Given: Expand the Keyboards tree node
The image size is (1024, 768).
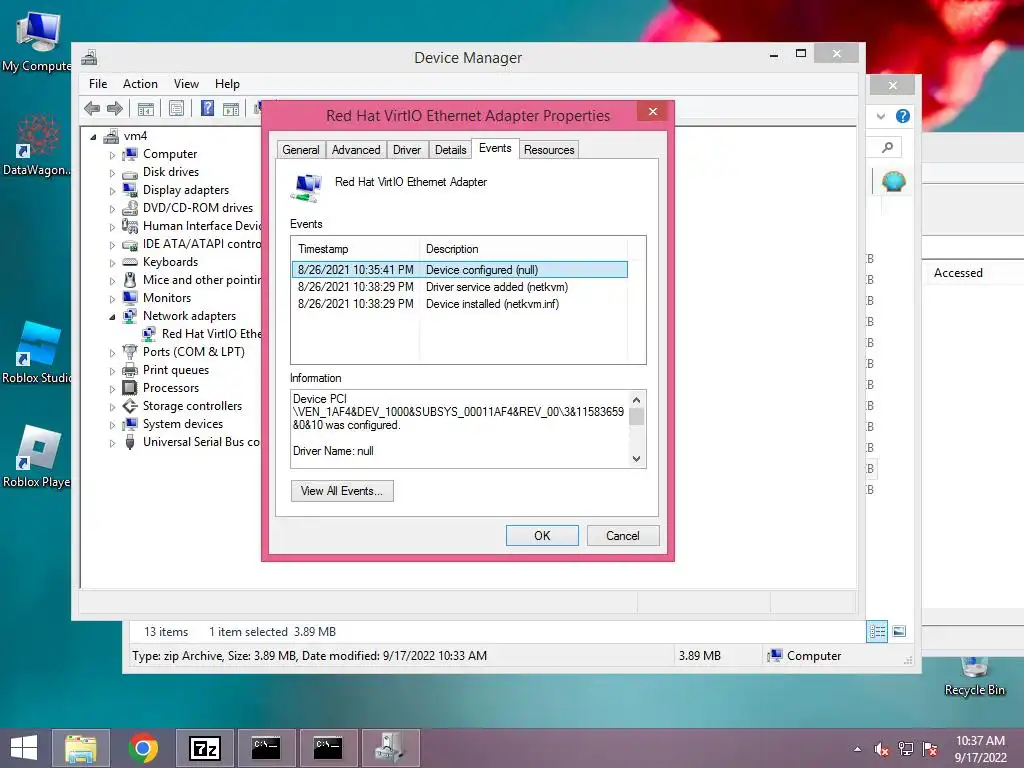Looking at the screenshot, I should 112,263.
